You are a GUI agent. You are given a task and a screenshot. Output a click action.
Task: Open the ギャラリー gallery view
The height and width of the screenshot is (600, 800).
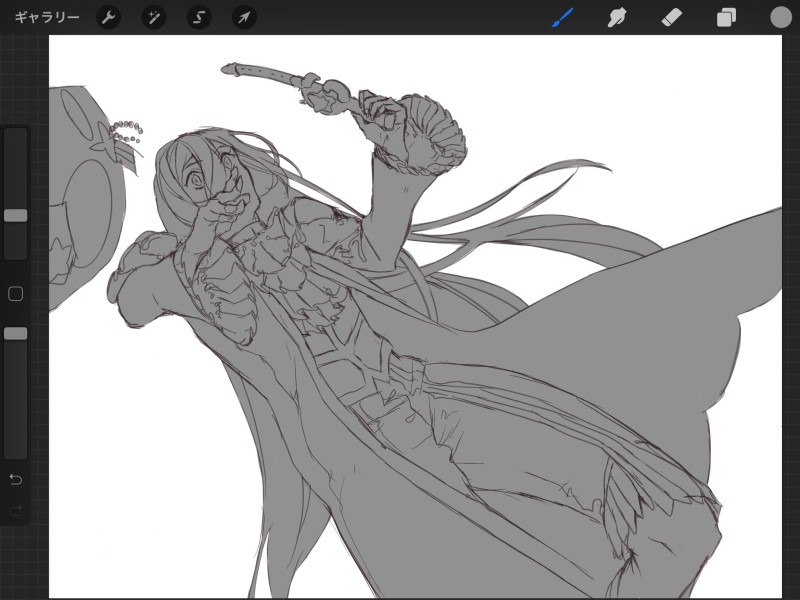pos(46,17)
